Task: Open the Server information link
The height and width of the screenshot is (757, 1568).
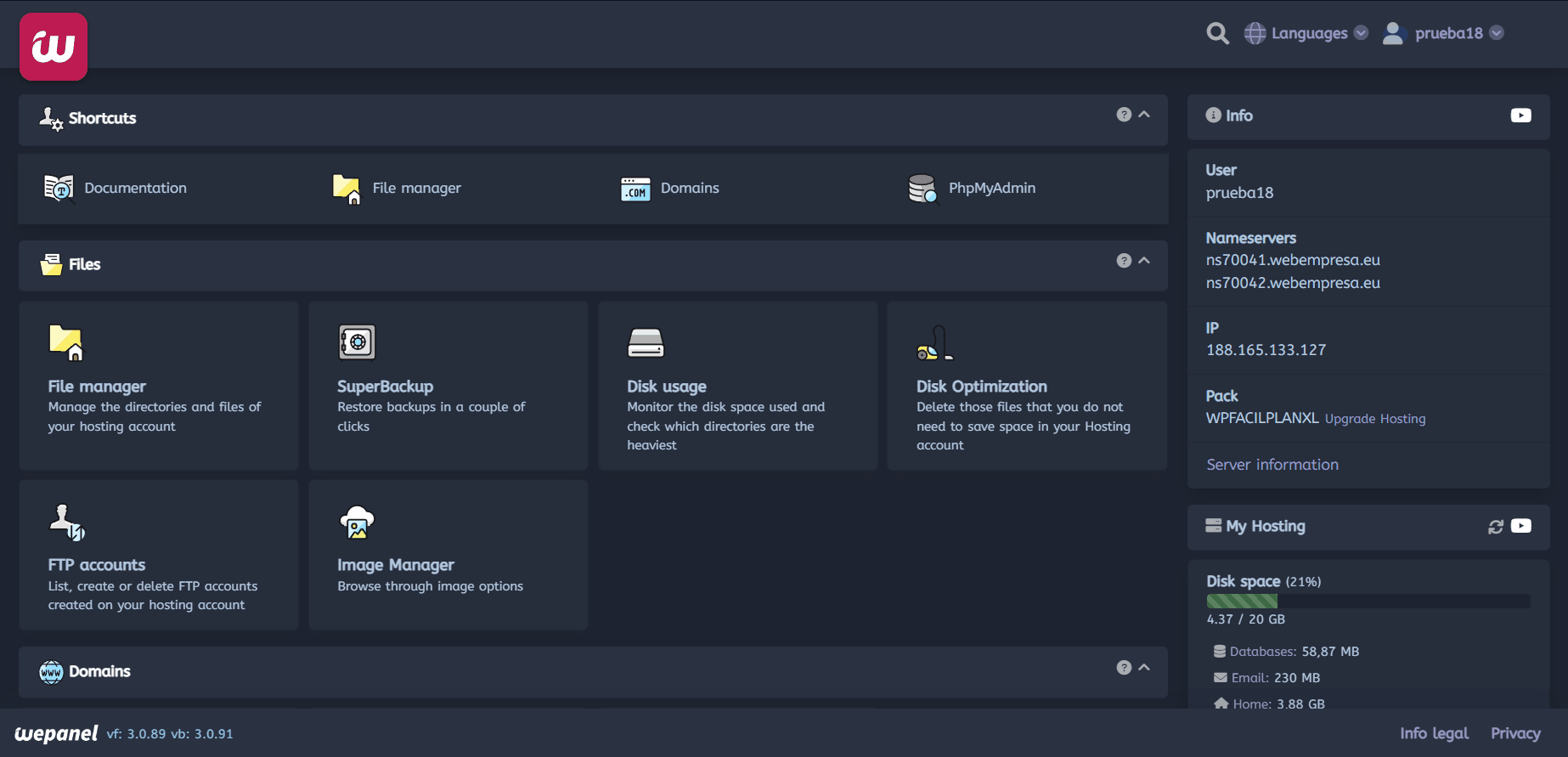Action: point(1272,465)
